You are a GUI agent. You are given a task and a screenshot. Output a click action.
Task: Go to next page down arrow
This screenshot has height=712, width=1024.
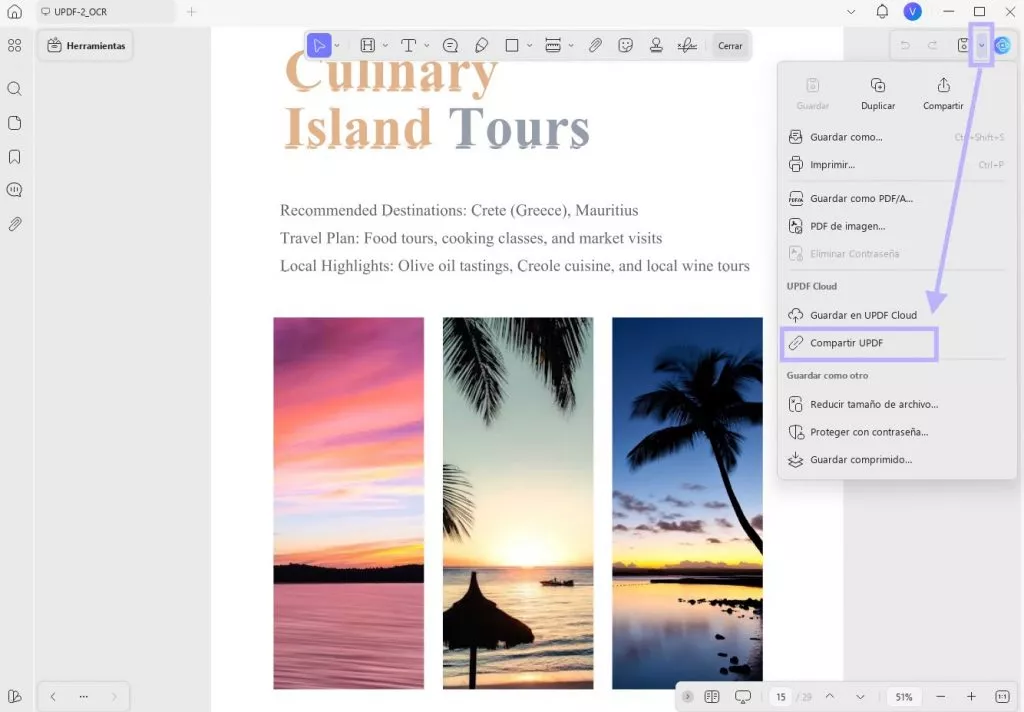coord(860,697)
